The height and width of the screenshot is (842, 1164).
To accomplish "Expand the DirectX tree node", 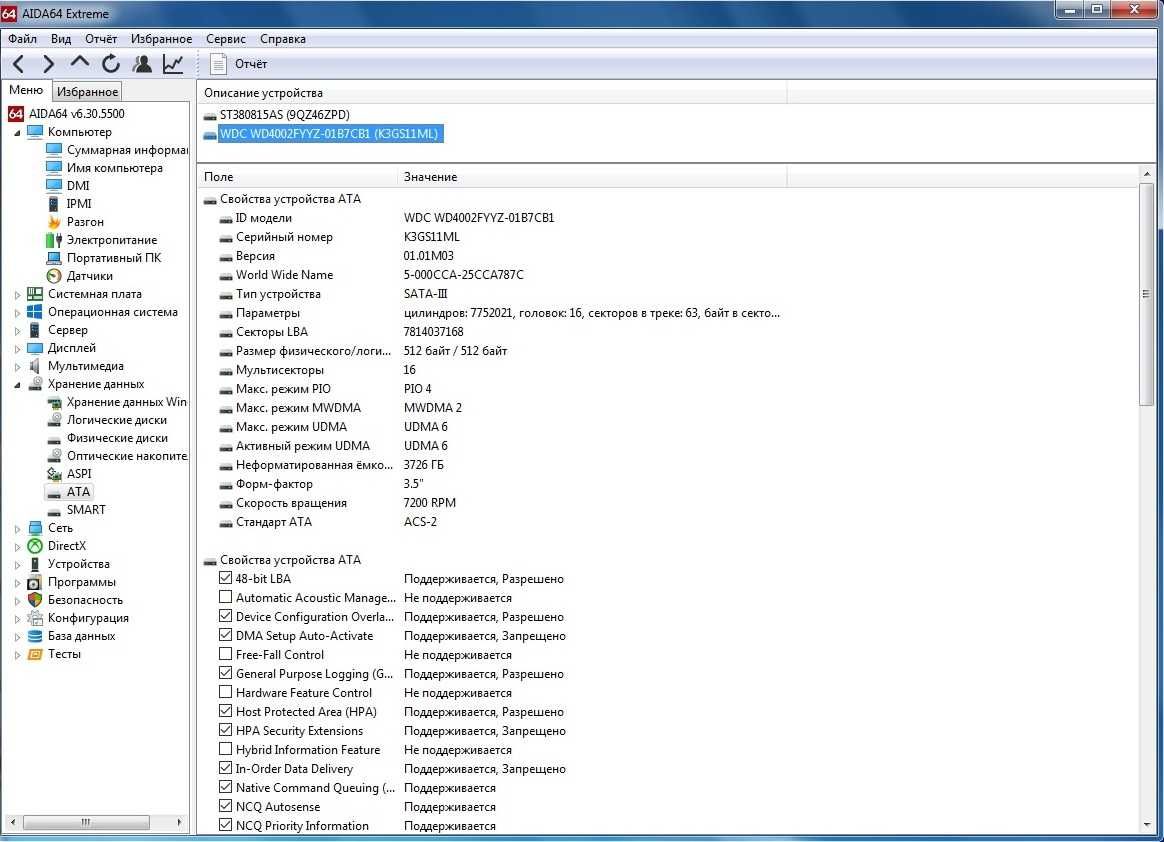I will pyautogui.click(x=17, y=546).
